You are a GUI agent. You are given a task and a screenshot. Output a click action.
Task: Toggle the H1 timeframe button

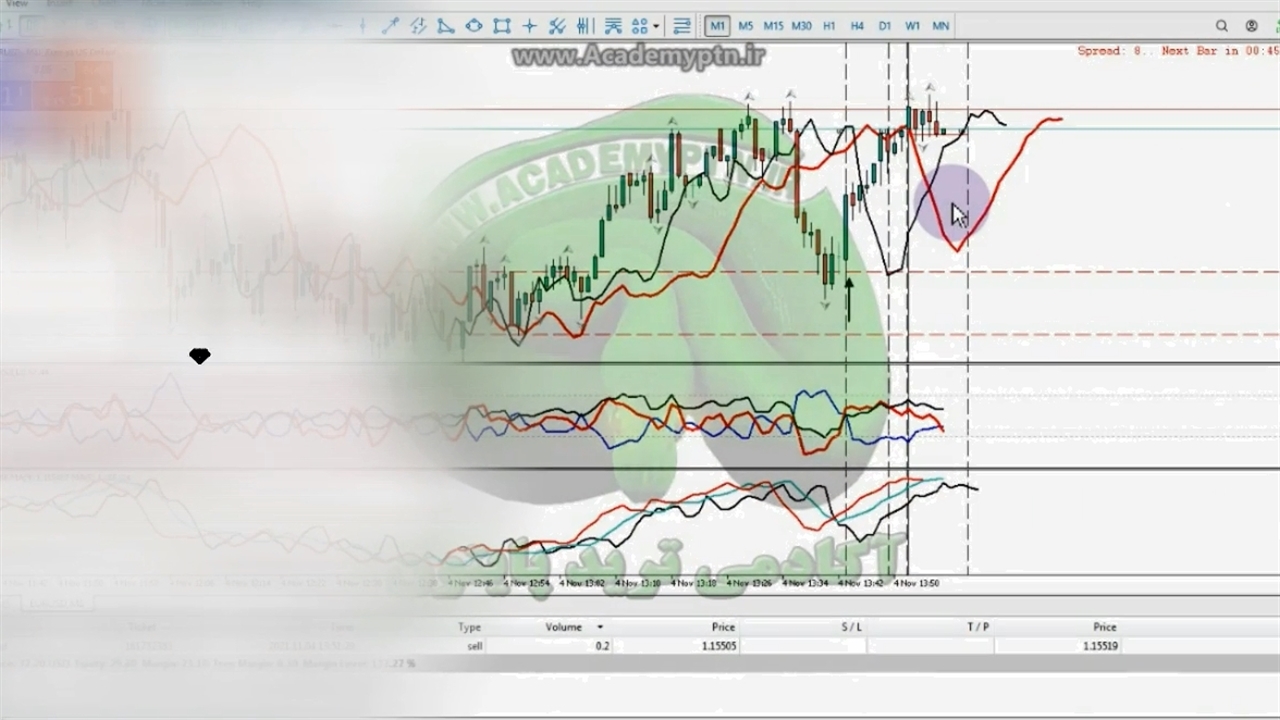[829, 26]
